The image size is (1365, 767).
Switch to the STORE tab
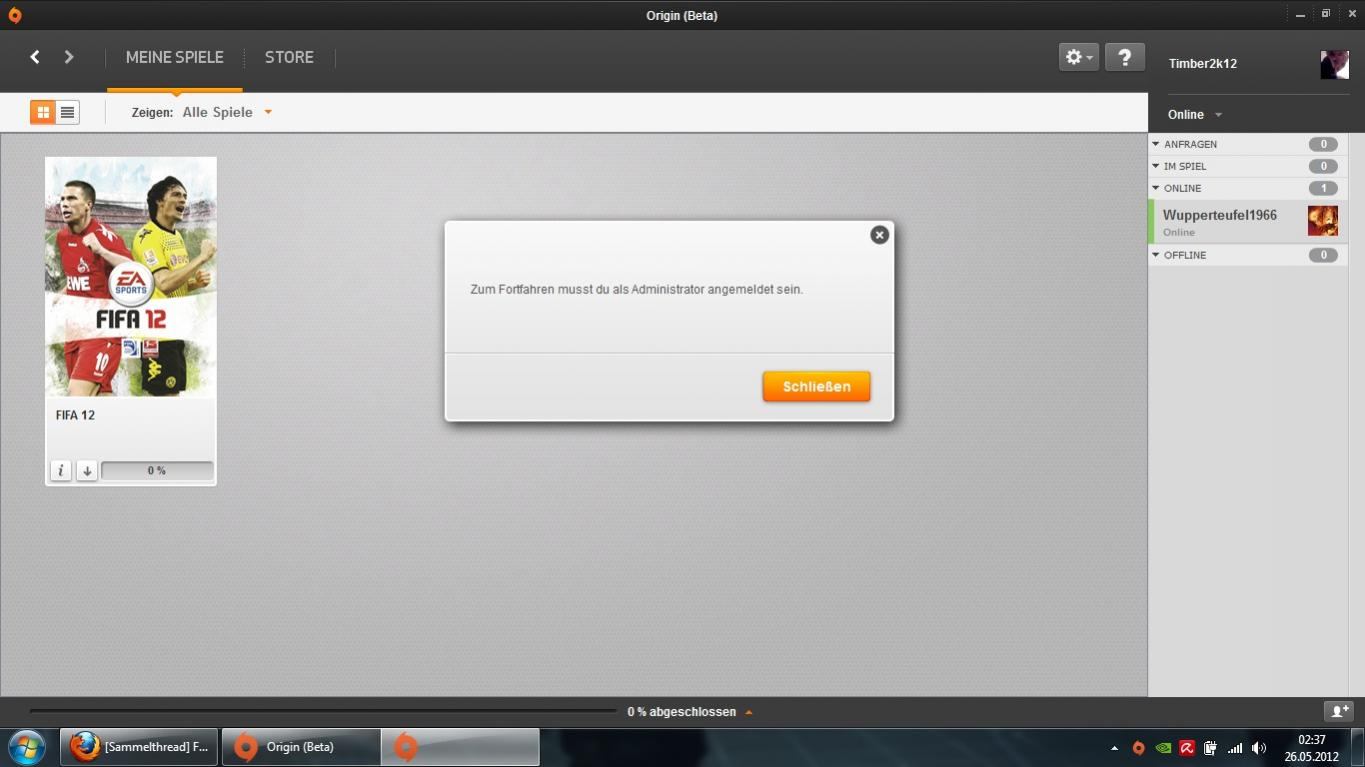[289, 57]
